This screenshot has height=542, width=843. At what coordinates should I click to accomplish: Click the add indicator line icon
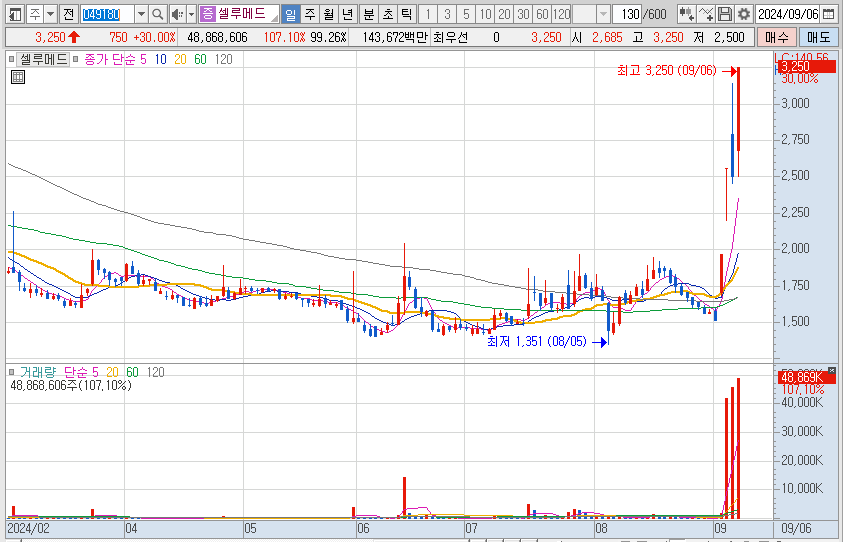pos(706,14)
